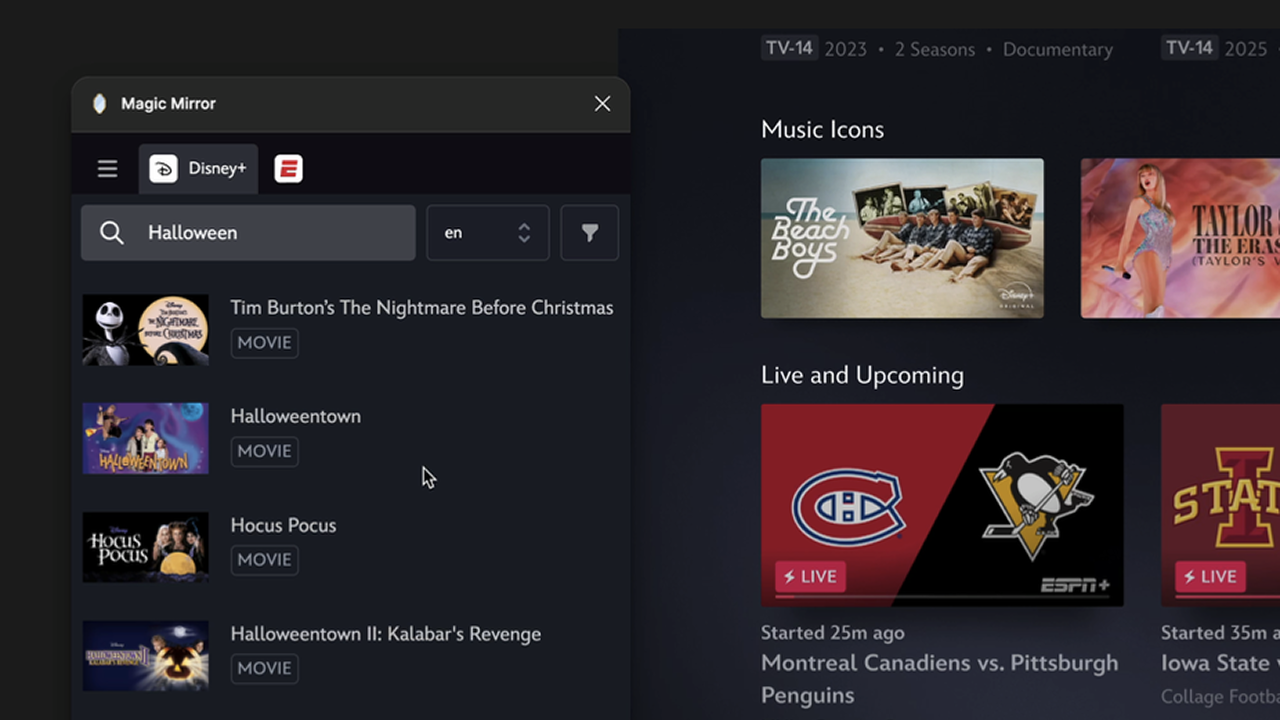The width and height of the screenshot is (1280, 720).
Task: Select the Disney+ tab
Action: (x=199, y=169)
